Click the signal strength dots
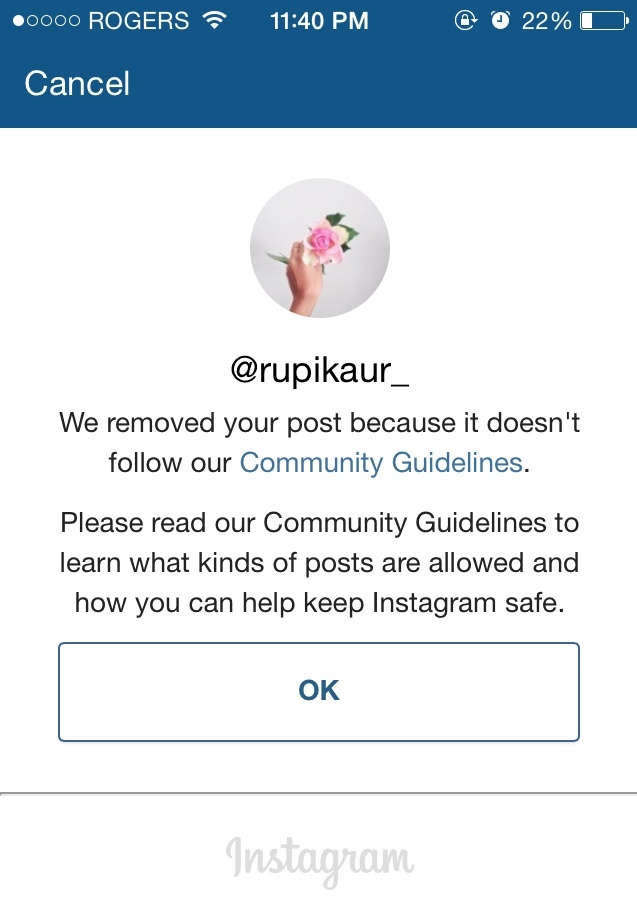 click(46, 21)
